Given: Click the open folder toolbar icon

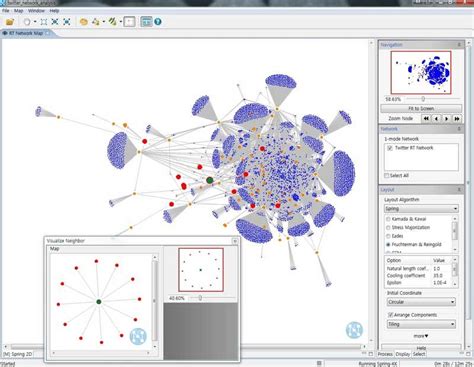Looking at the screenshot, I should pos(10,22).
